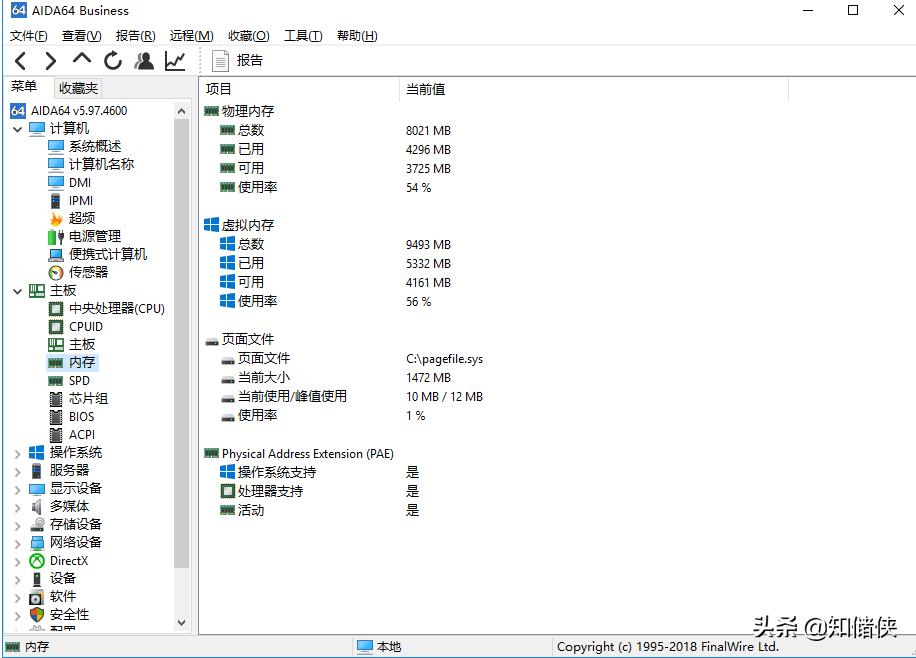Click the graph chart icon in toolbar
The image size is (916, 658).
(175, 60)
